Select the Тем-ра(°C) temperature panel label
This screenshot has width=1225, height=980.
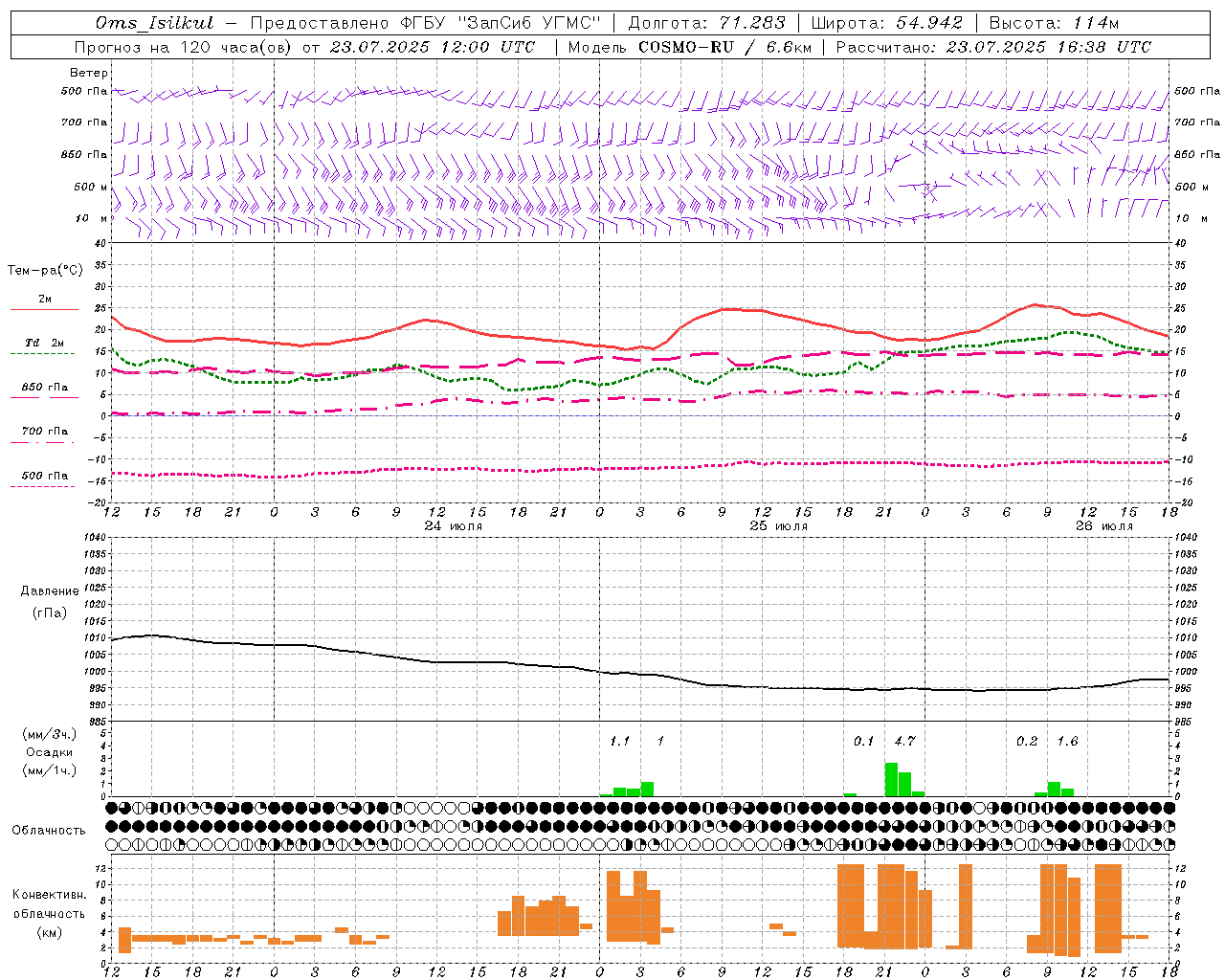(x=45, y=271)
